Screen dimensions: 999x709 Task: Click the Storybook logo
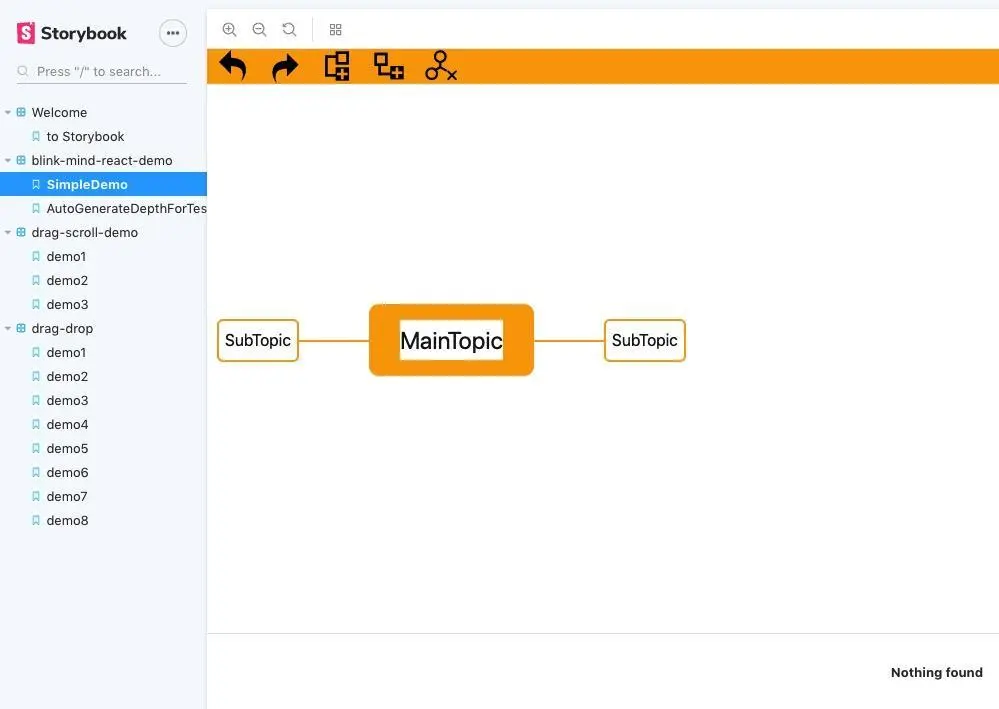coord(71,33)
